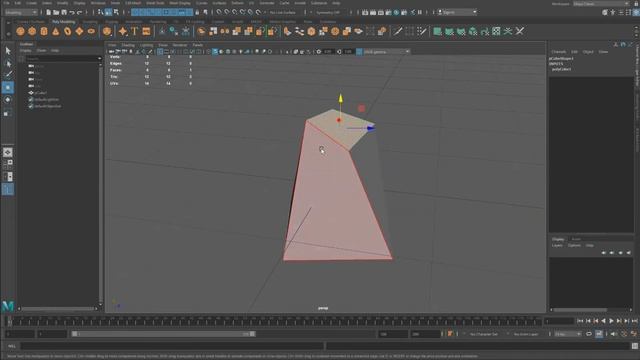Pick the Paint Selection tool in the toolbox
The image size is (640, 360).
[x=8, y=75]
